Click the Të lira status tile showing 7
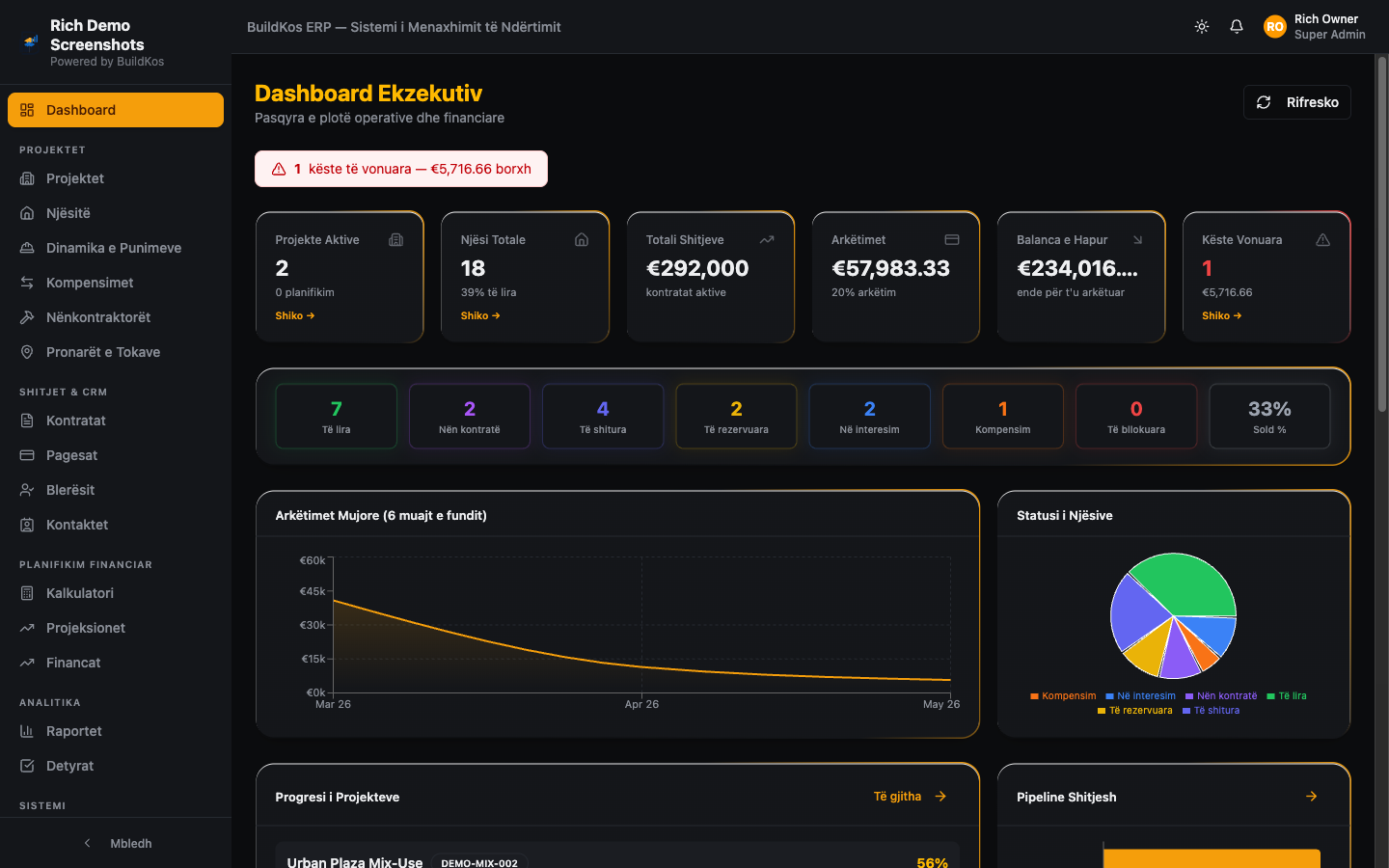 pyautogui.click(x=337, y=417)
